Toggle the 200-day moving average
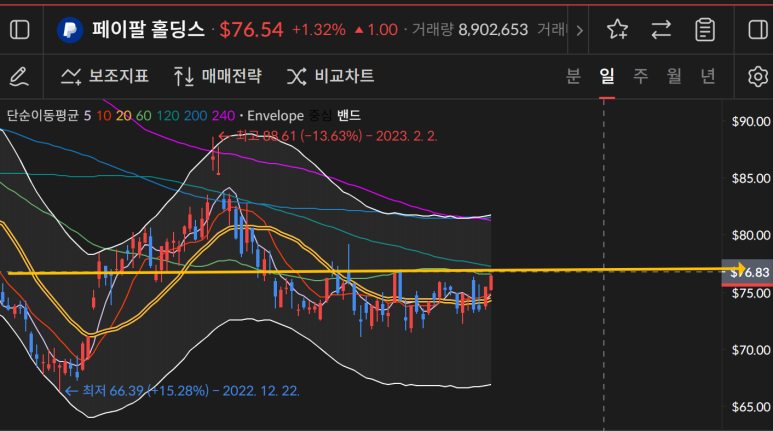Screen dimensions: 773x431 point(196,116)
